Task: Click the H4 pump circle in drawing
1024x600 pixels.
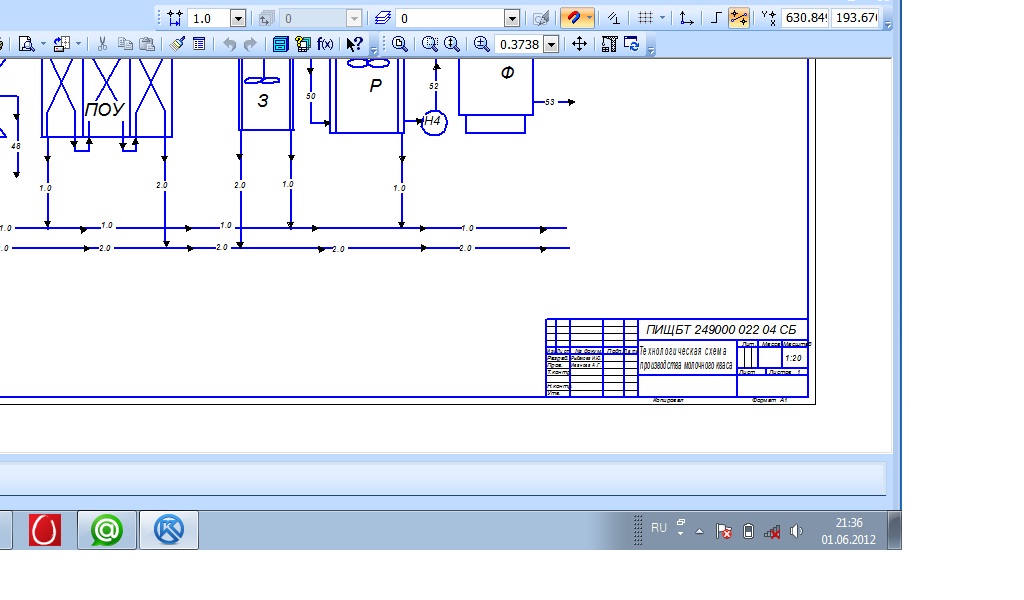Action: [x=433, y=121]
